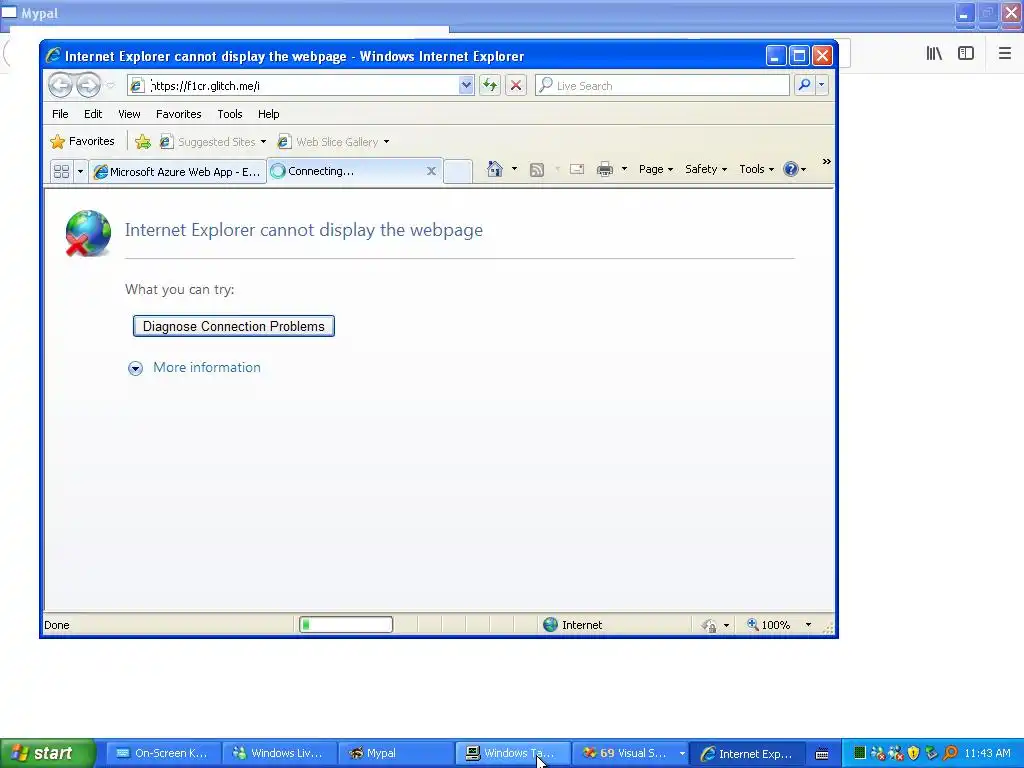This screenshot has height=768, width=1024.
Task: Click the address bar with f1cr.glitch.me URL
Action: [293, 86]
